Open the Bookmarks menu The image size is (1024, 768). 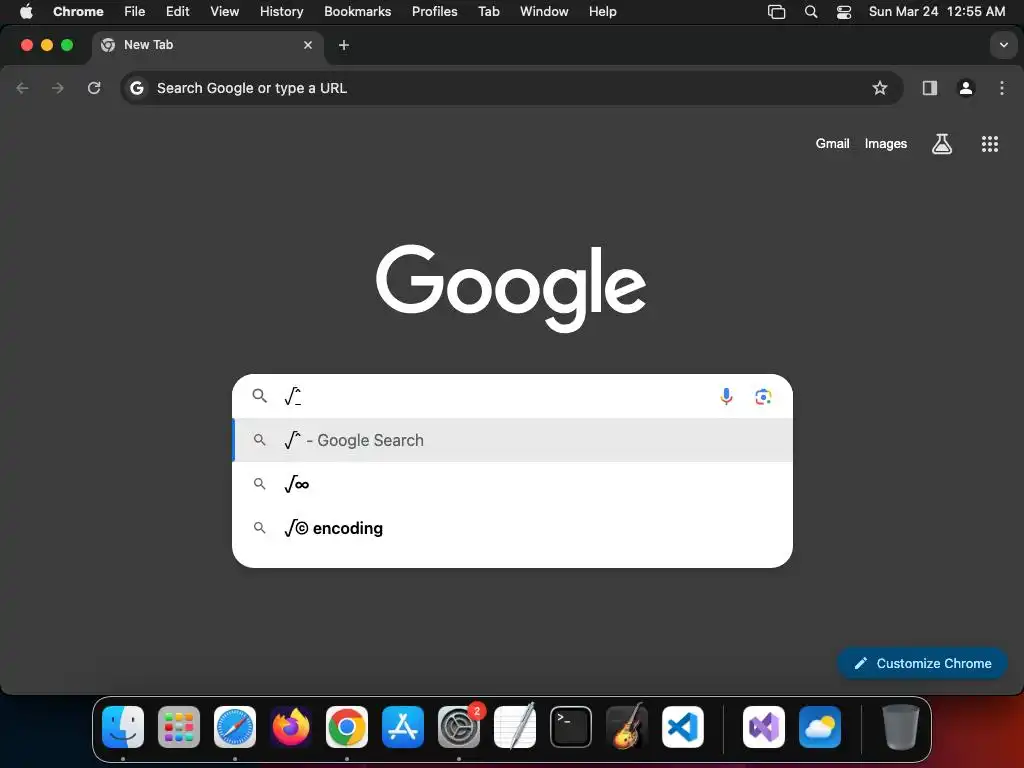[357, 11]
